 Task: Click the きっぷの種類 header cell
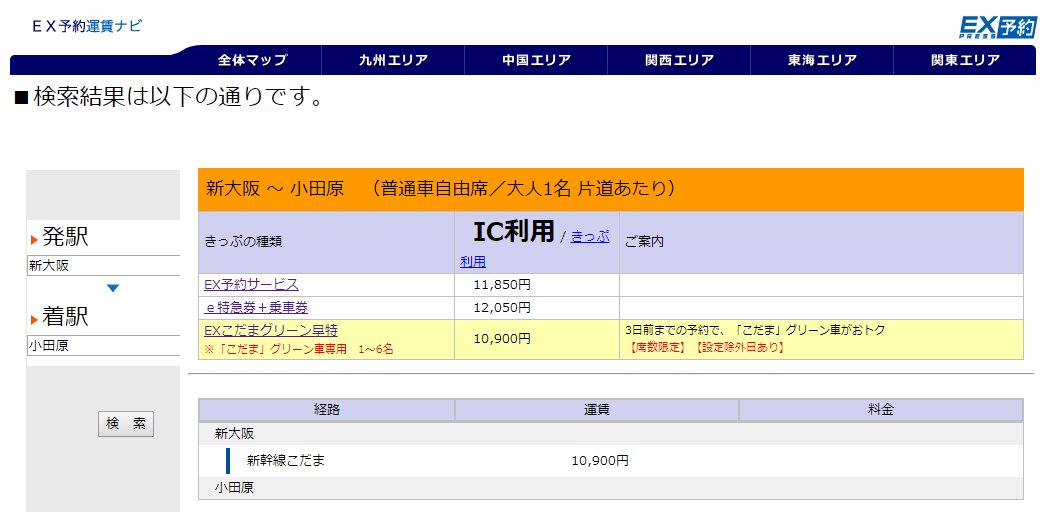click(326, 242)
